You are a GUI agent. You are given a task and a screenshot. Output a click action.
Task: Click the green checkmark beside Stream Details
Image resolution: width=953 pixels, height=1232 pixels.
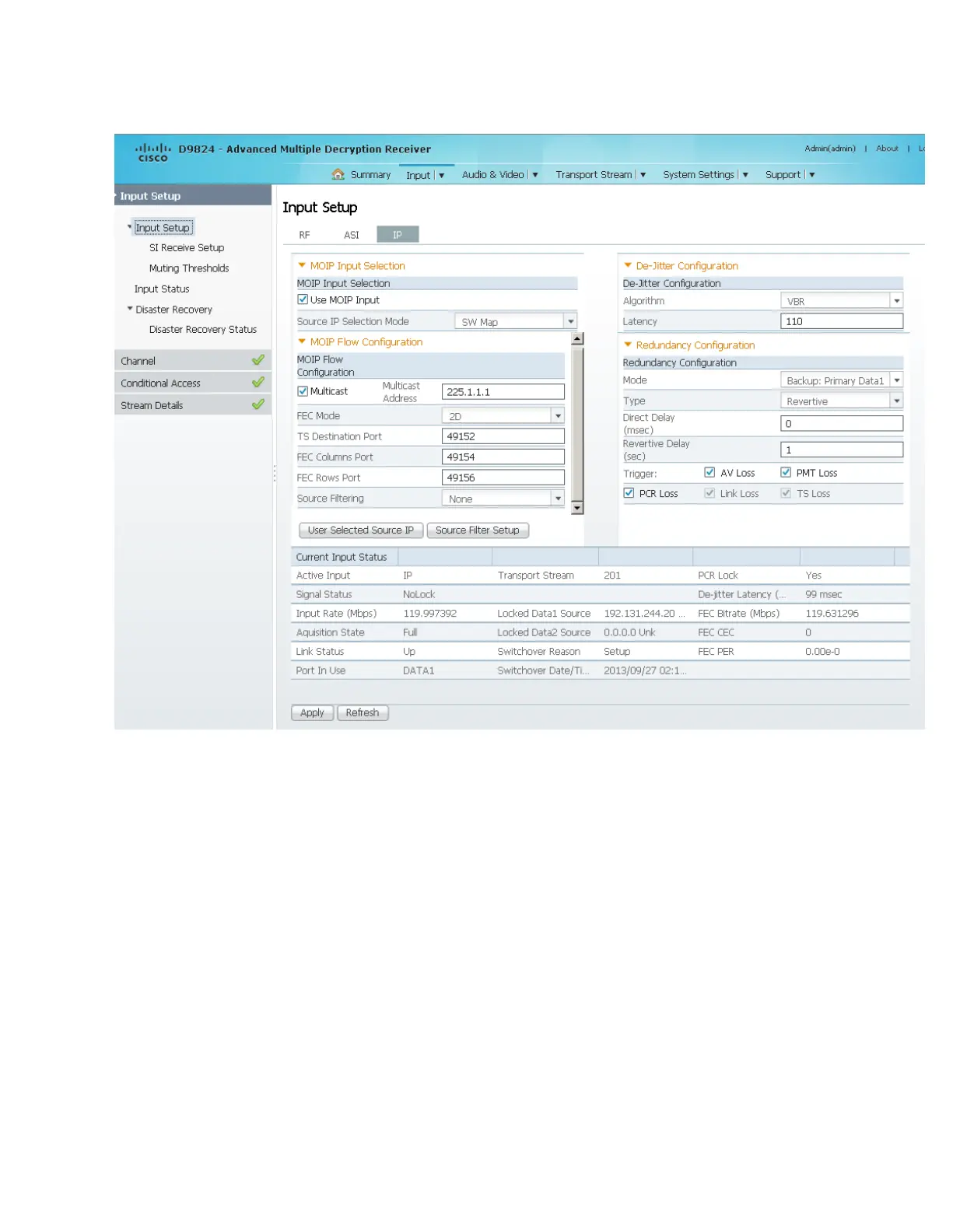(258, 404)
